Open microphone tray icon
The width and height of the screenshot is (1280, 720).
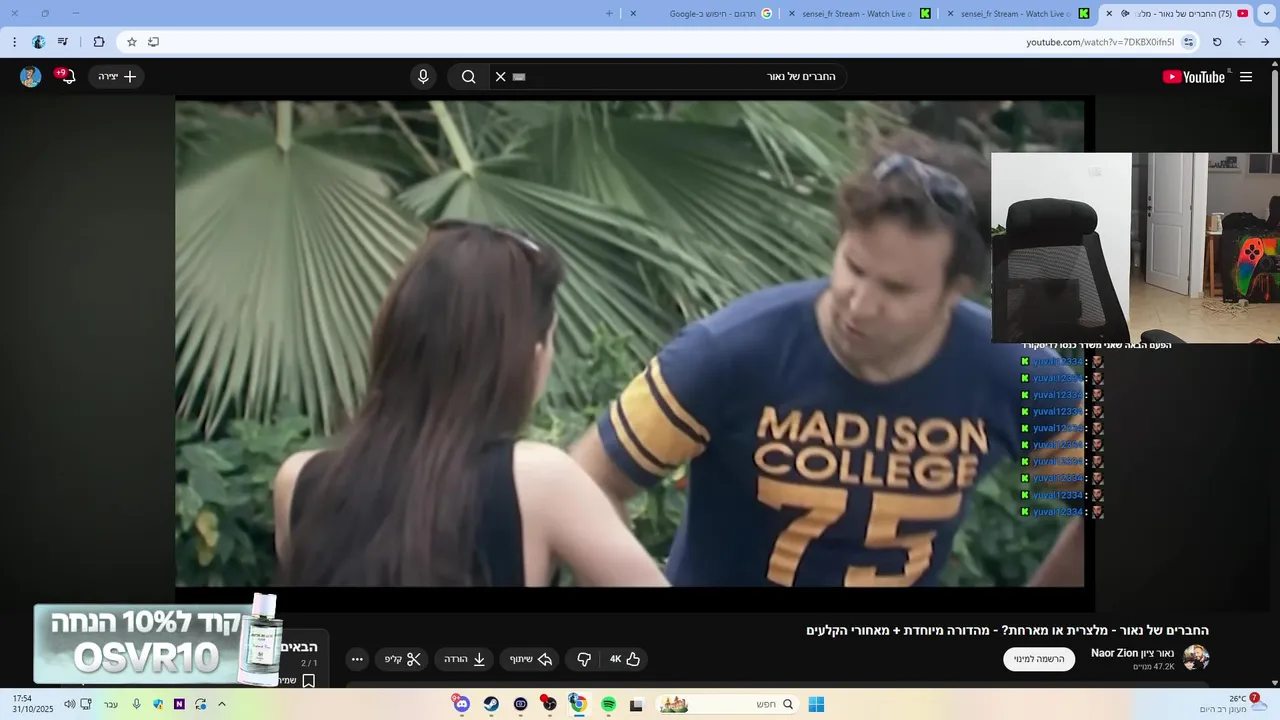tap(137, 704)
